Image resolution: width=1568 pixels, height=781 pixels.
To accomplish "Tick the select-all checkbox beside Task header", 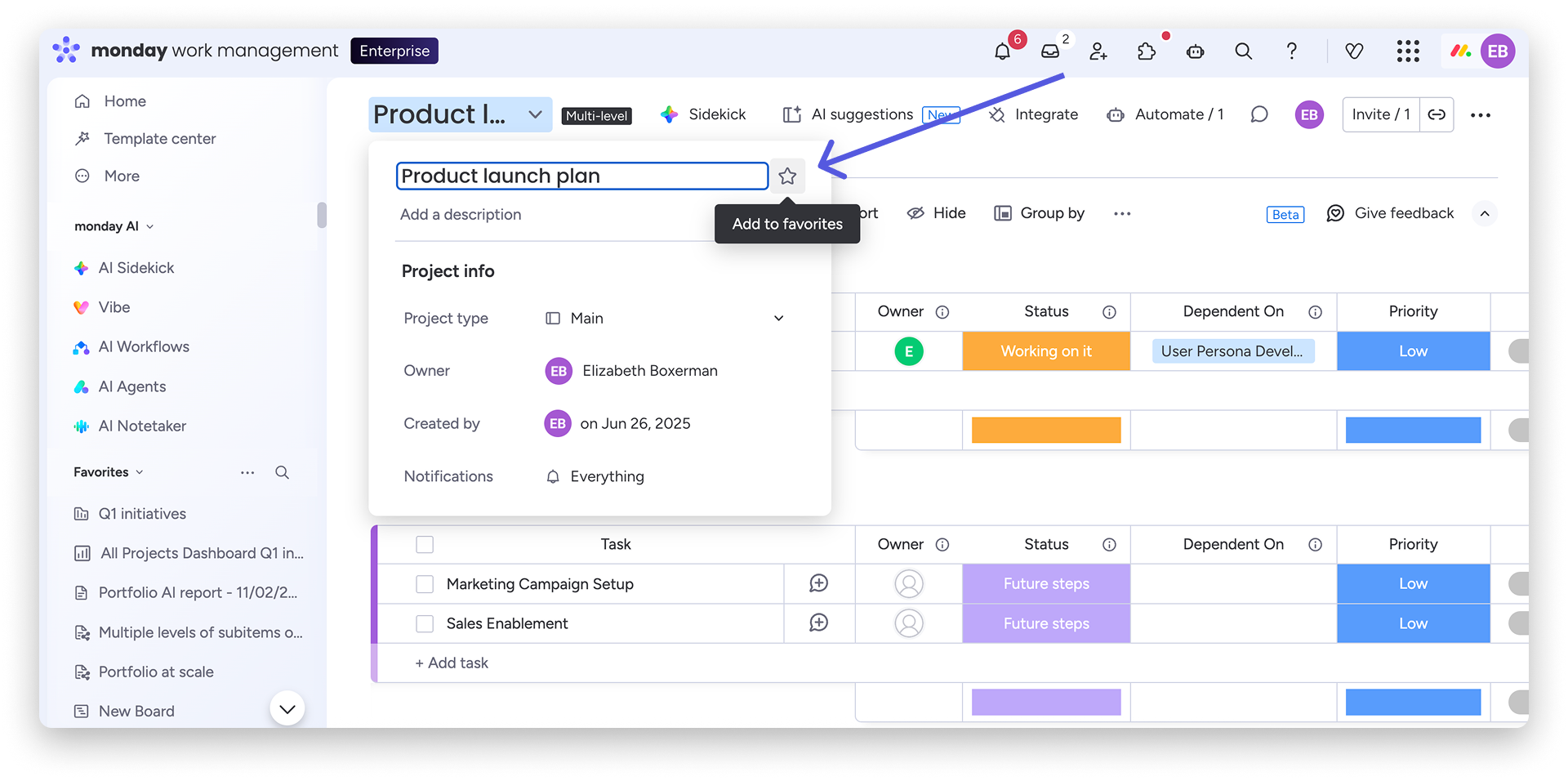I will [x=425, y=545].
